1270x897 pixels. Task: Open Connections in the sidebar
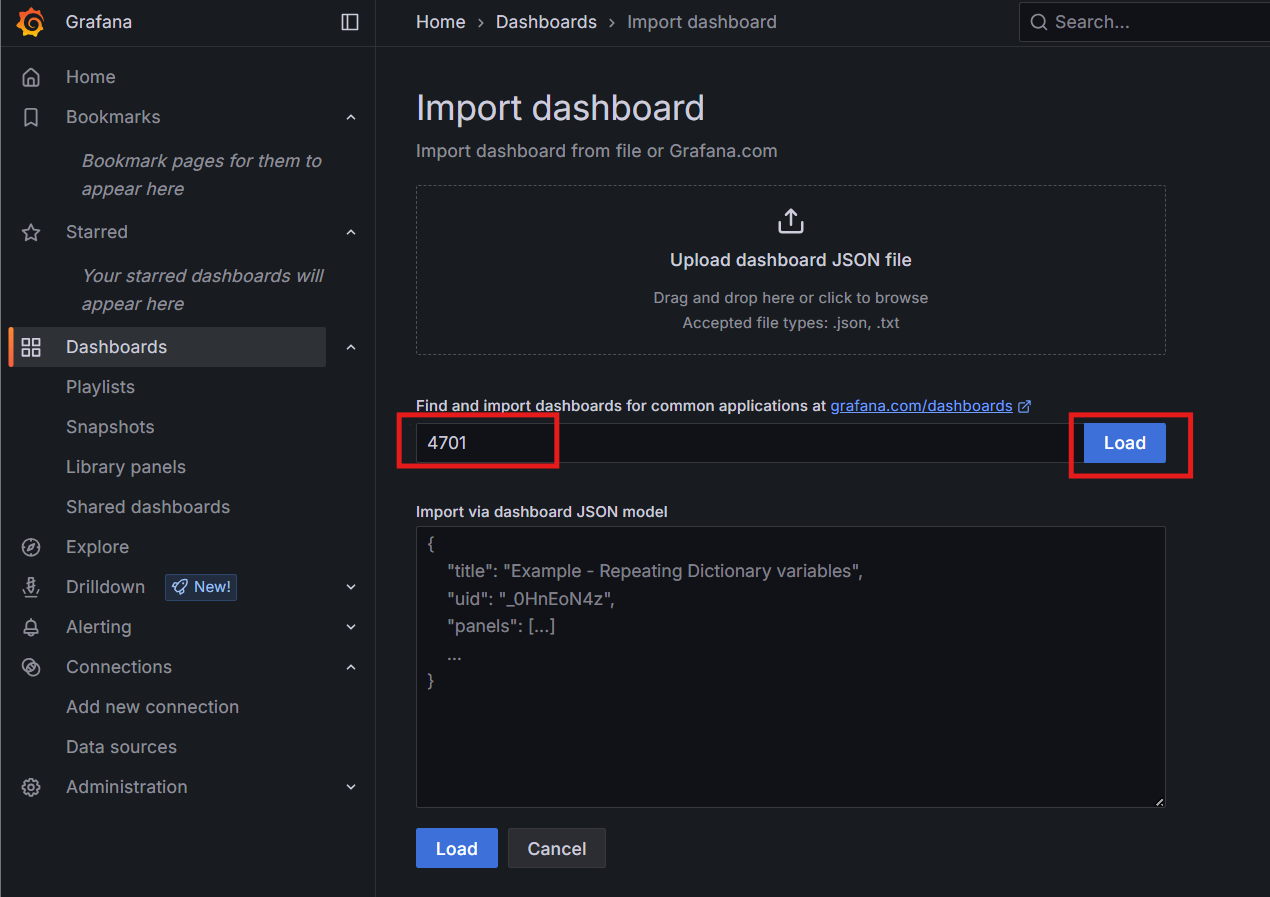click(119, 667)
